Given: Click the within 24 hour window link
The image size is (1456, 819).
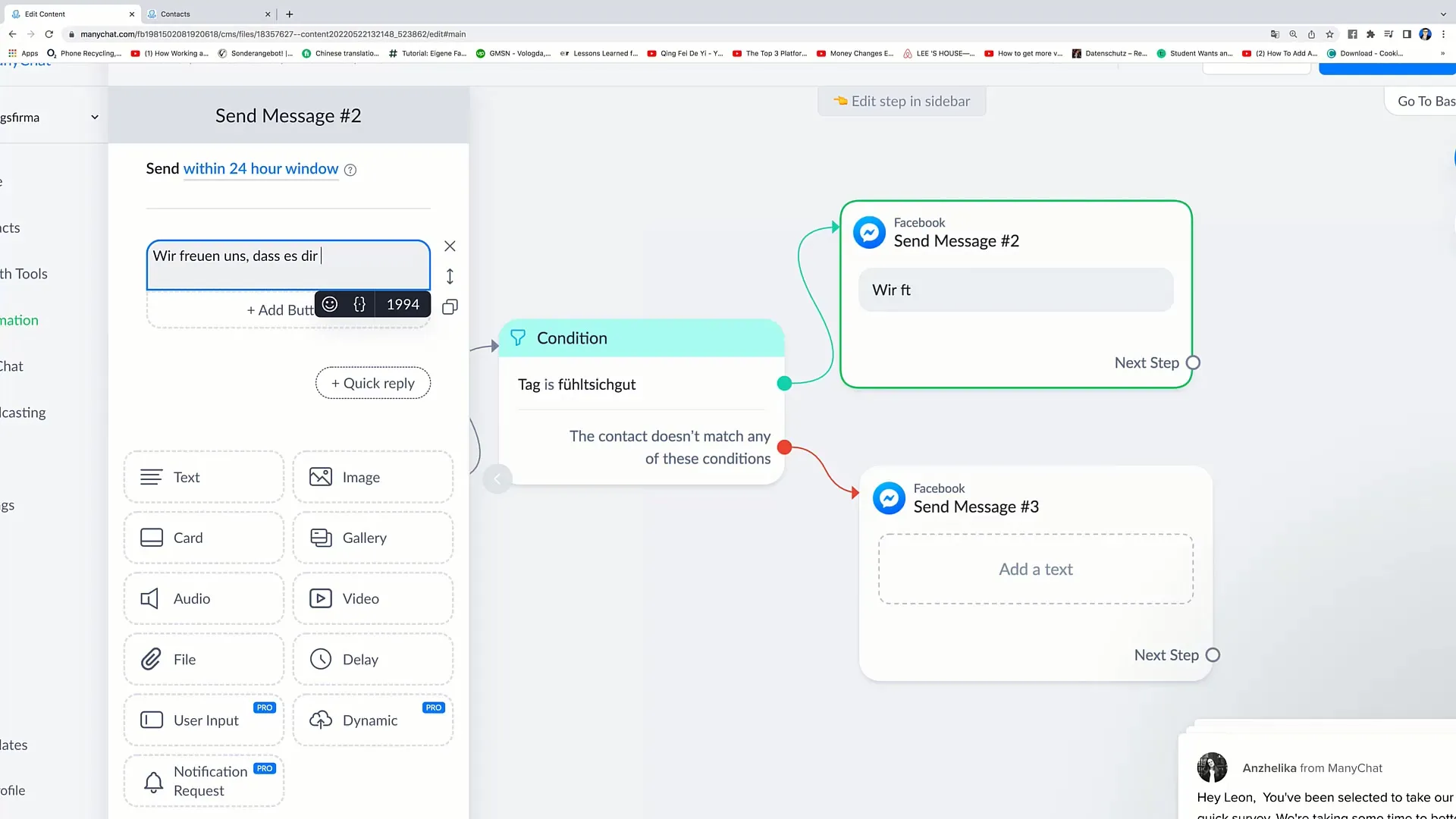Looking at the screenshot, I should [x=260, y=168].
